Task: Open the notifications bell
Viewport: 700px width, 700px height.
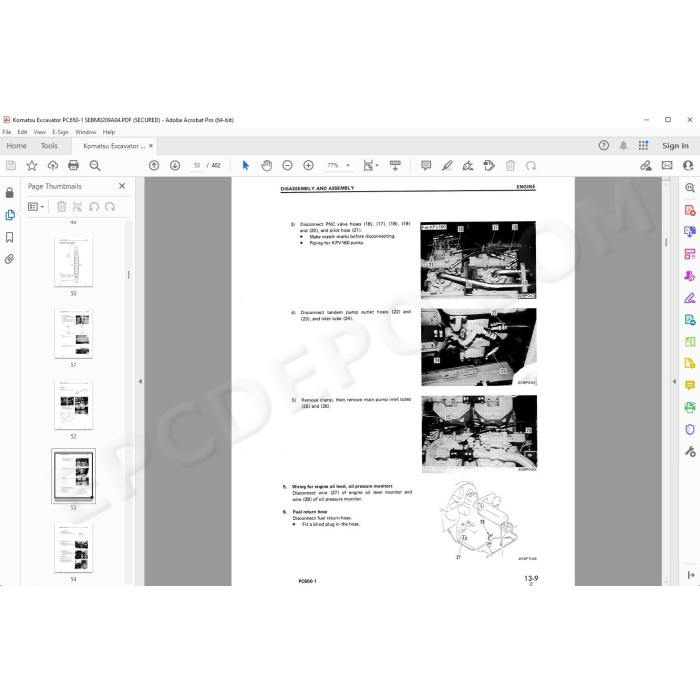Action: [623, 146]
